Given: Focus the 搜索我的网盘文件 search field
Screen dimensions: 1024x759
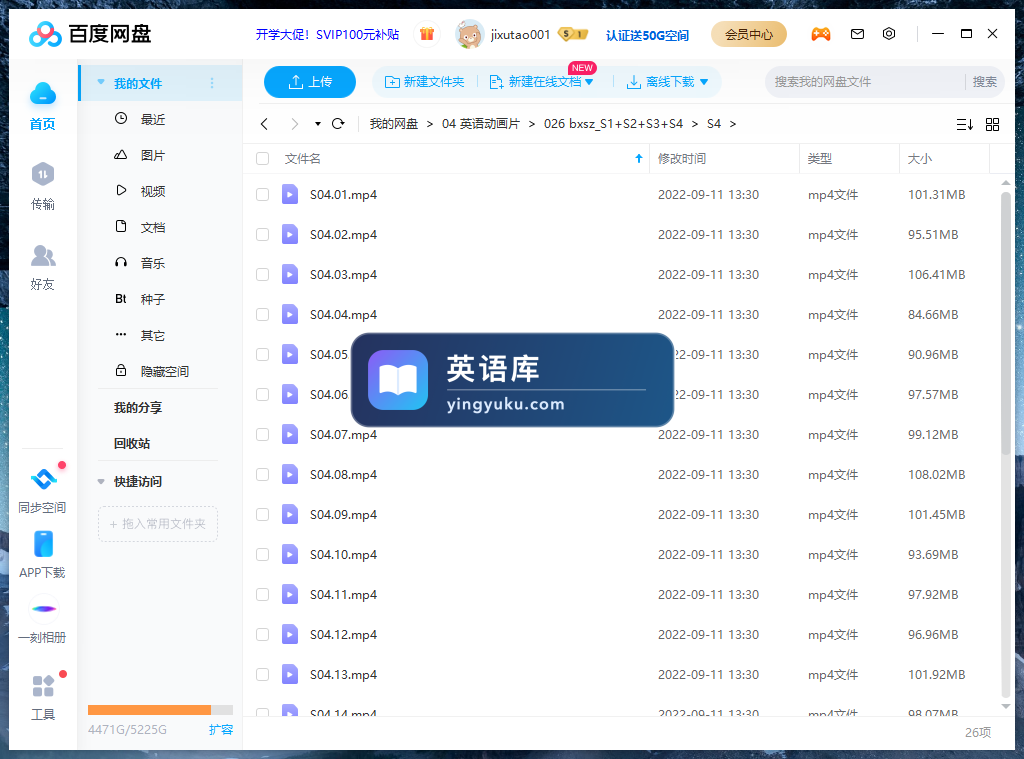Looking at the screenshot, I should pyautogui.click(x=865, y=82).
